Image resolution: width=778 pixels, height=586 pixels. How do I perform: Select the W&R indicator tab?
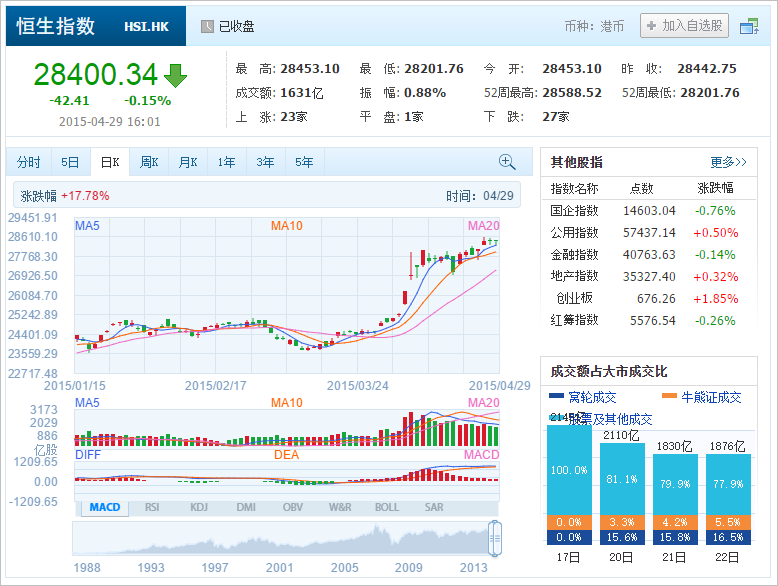[x=340, y=507]
